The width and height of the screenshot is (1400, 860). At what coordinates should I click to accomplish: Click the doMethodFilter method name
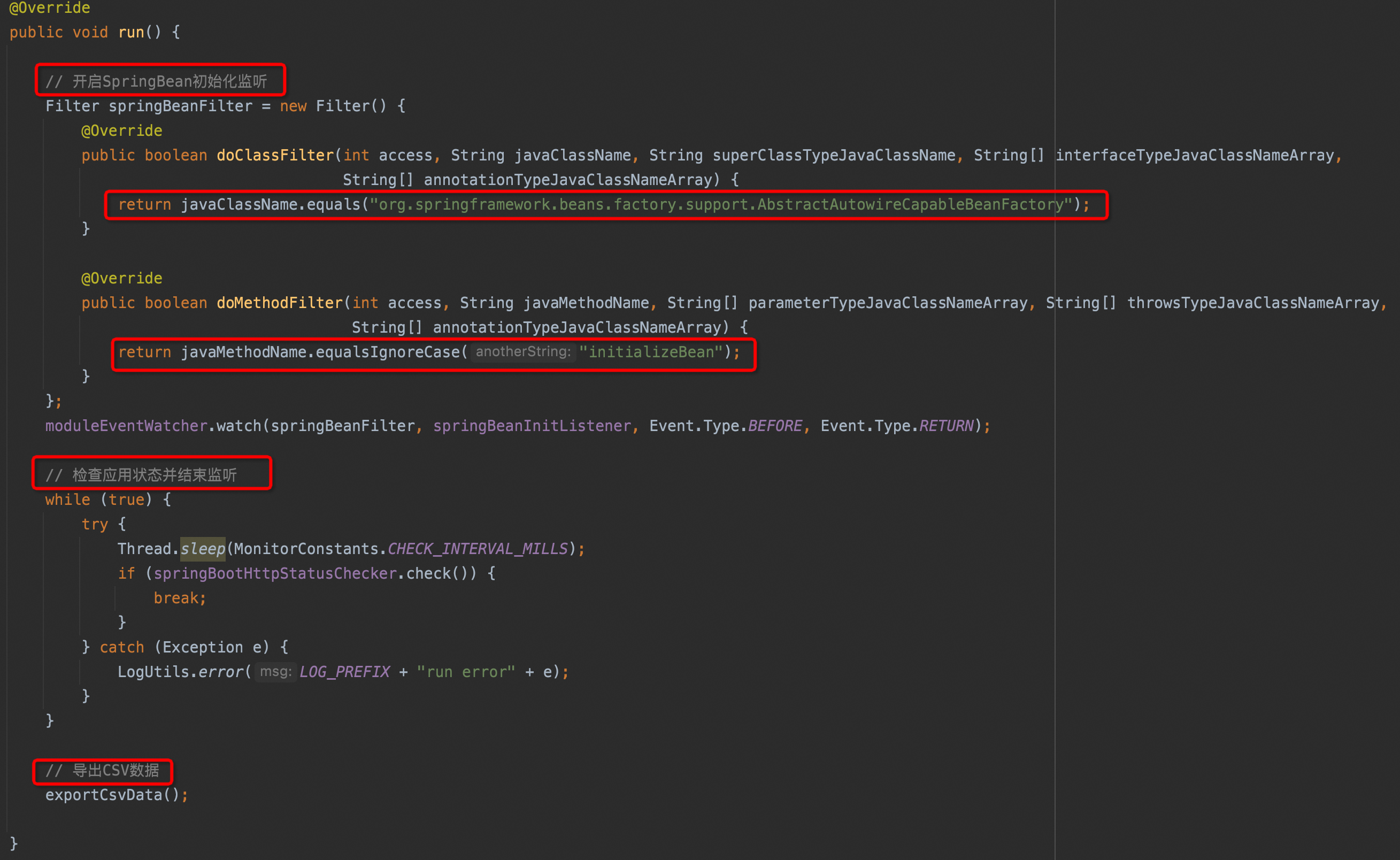[x=280, y=303]
